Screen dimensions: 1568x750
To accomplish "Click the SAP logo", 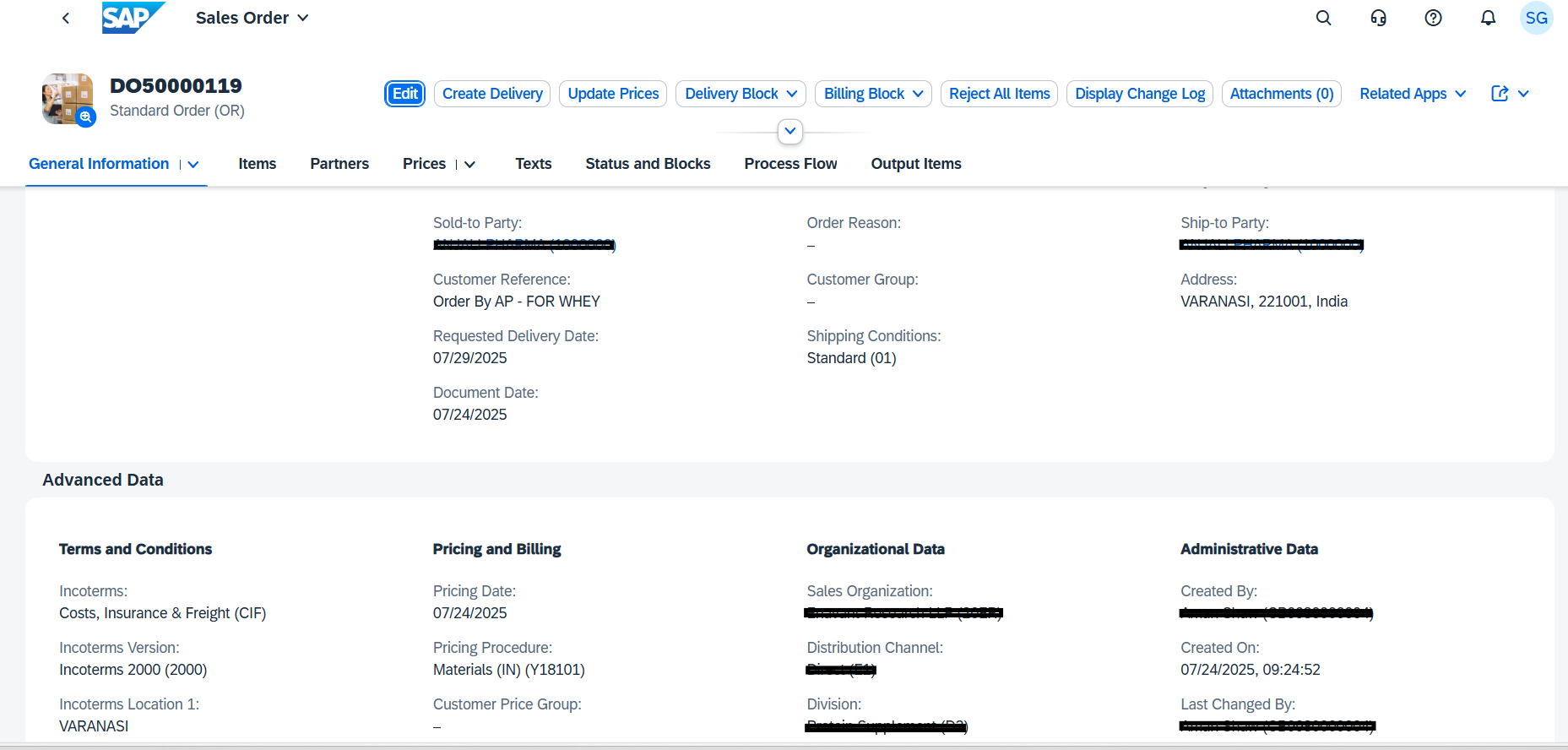I will click(x=133, y=18).
